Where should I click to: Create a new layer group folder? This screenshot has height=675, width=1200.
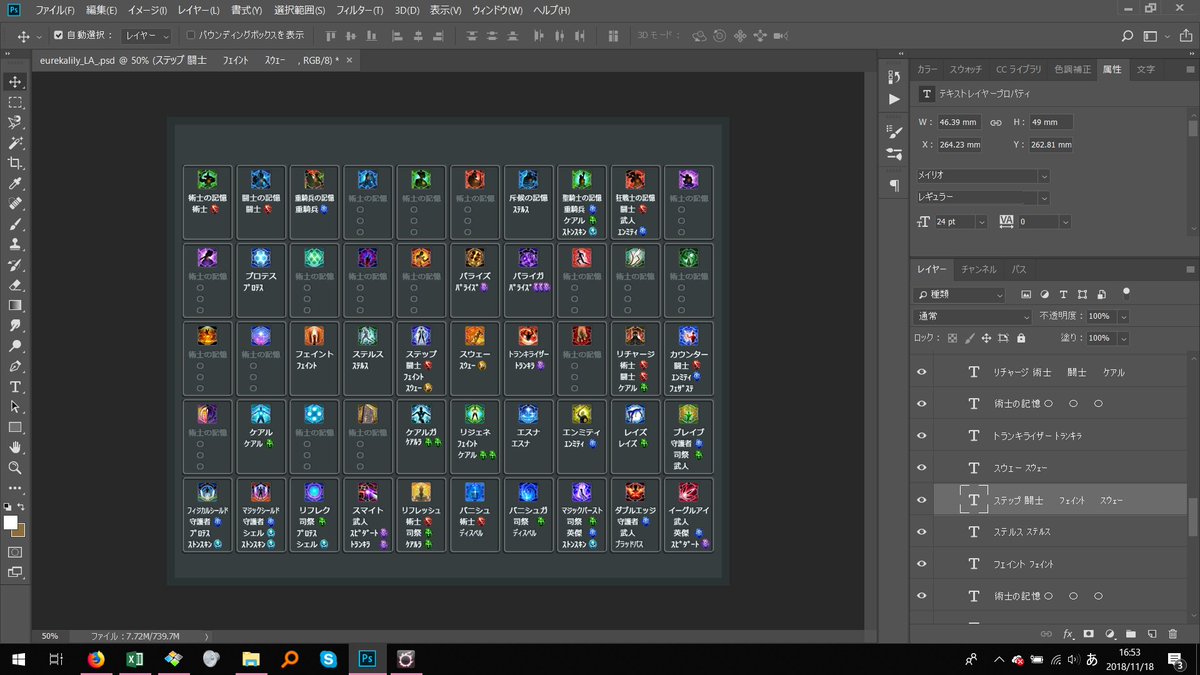point(1131,634)
